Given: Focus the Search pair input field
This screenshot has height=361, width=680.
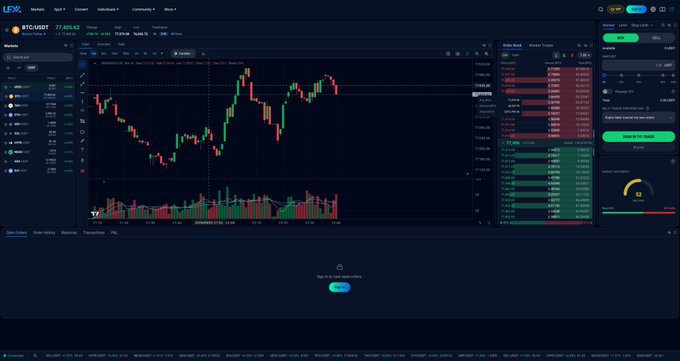Looking at the screenshot, I should [x=38, y=57].
